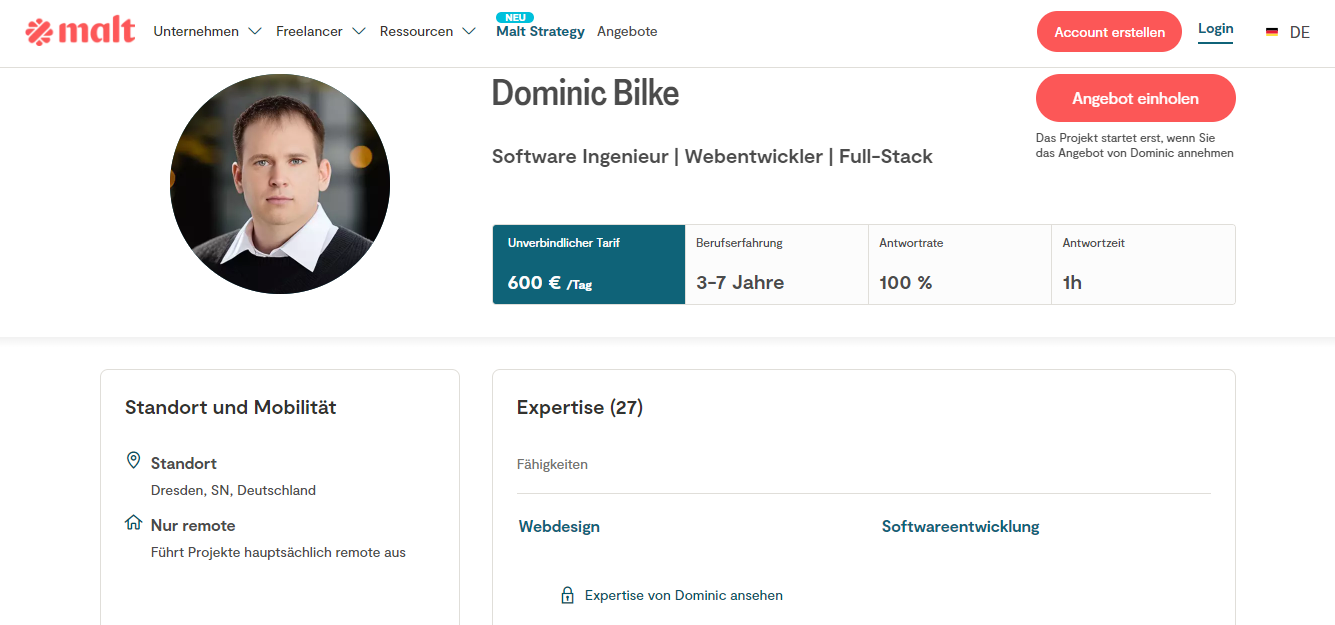This screenshot has width=1335, height=625.
Task: Click Dominic Bilke's profile photo
Action: pos(280,184)
